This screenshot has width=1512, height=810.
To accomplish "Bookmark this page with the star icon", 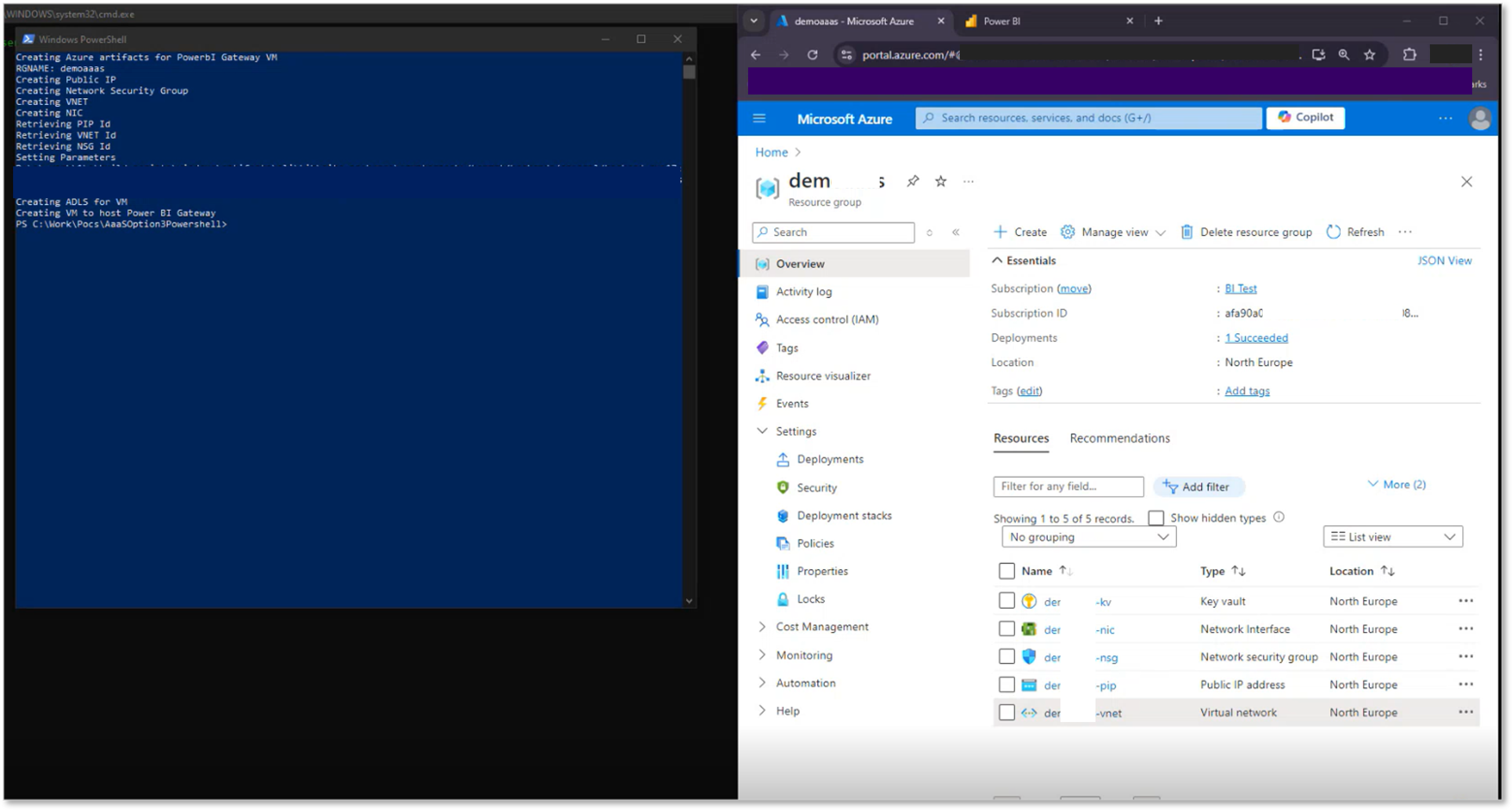I will coord(1369,55).
